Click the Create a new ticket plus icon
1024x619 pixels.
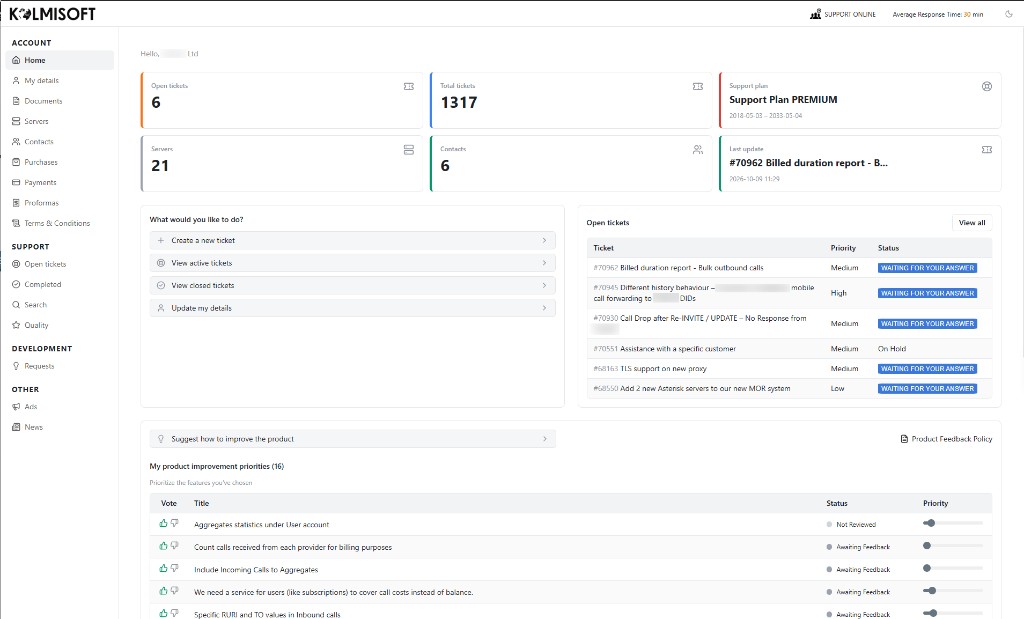tap(161, 240)
